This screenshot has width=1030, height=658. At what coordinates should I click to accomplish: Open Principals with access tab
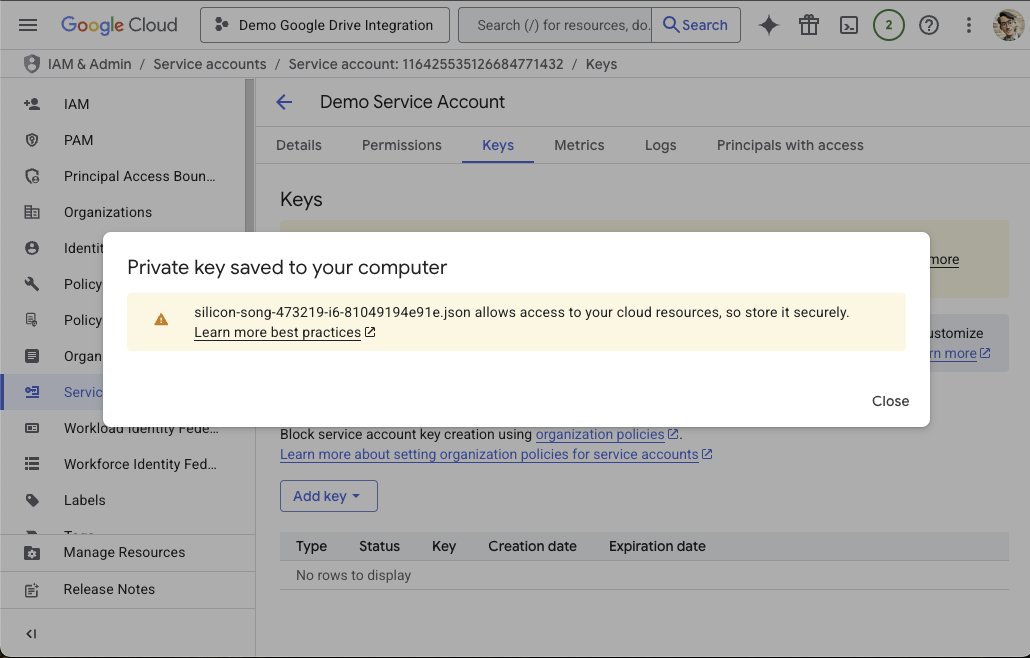coord(790,145)
